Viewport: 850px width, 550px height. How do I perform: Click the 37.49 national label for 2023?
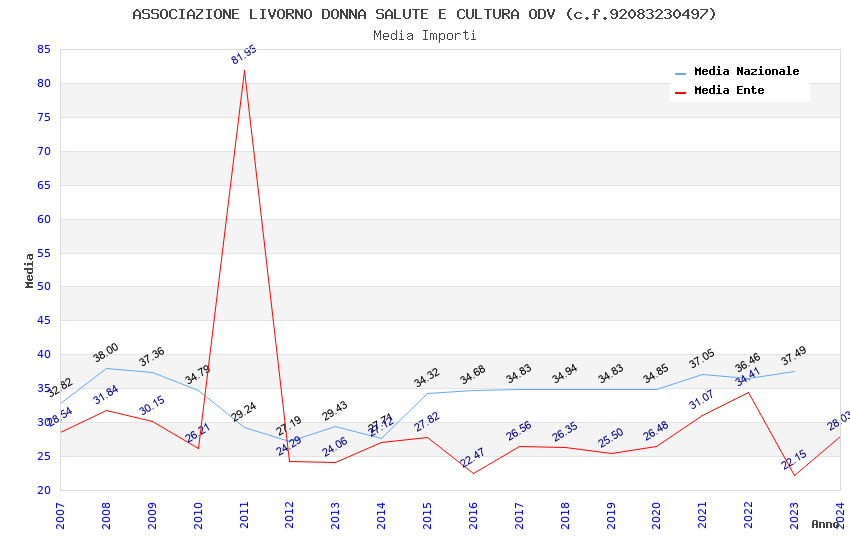coord(794,356)
